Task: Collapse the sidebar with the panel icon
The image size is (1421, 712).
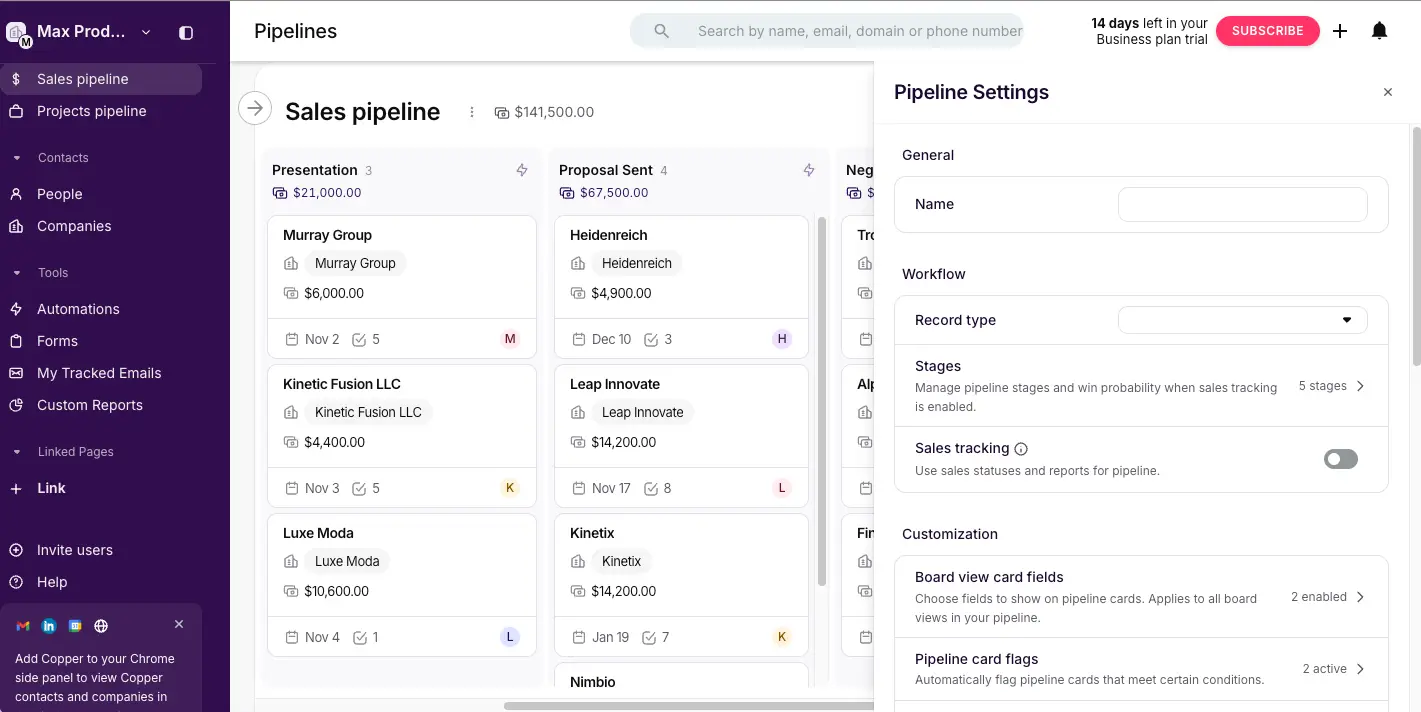Action: [x=185, y=32]
